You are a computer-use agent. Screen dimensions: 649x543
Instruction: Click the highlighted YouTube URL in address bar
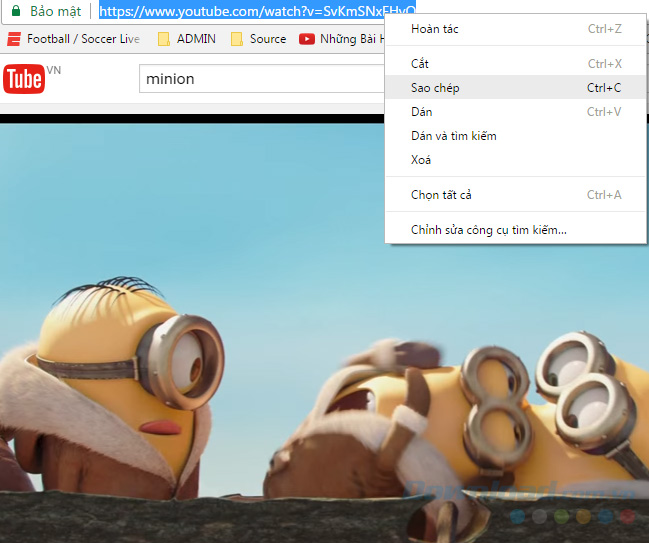pos(240,12)
